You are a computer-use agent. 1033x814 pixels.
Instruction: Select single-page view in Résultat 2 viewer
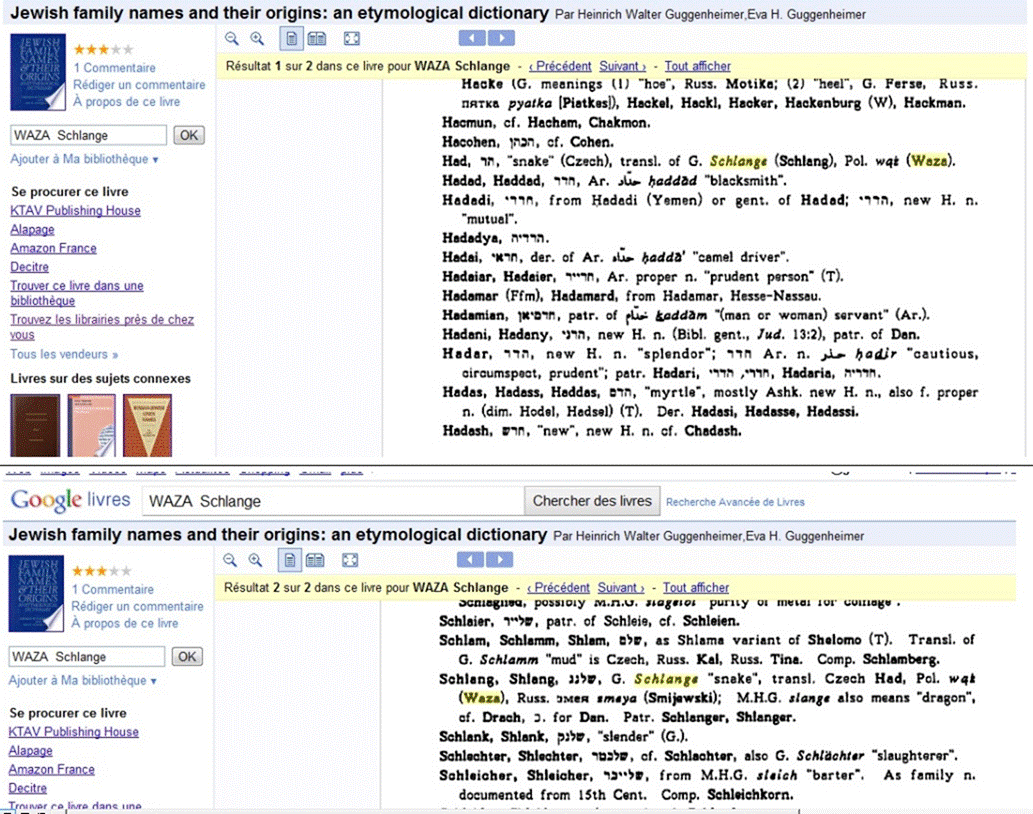pyautogui.click(x=289, y=560)
